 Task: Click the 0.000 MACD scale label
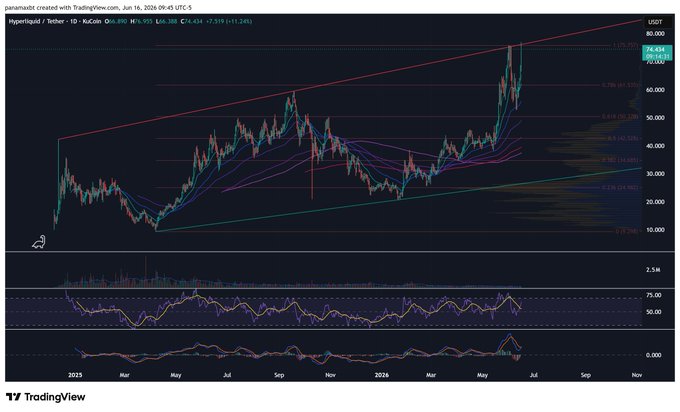654,355
